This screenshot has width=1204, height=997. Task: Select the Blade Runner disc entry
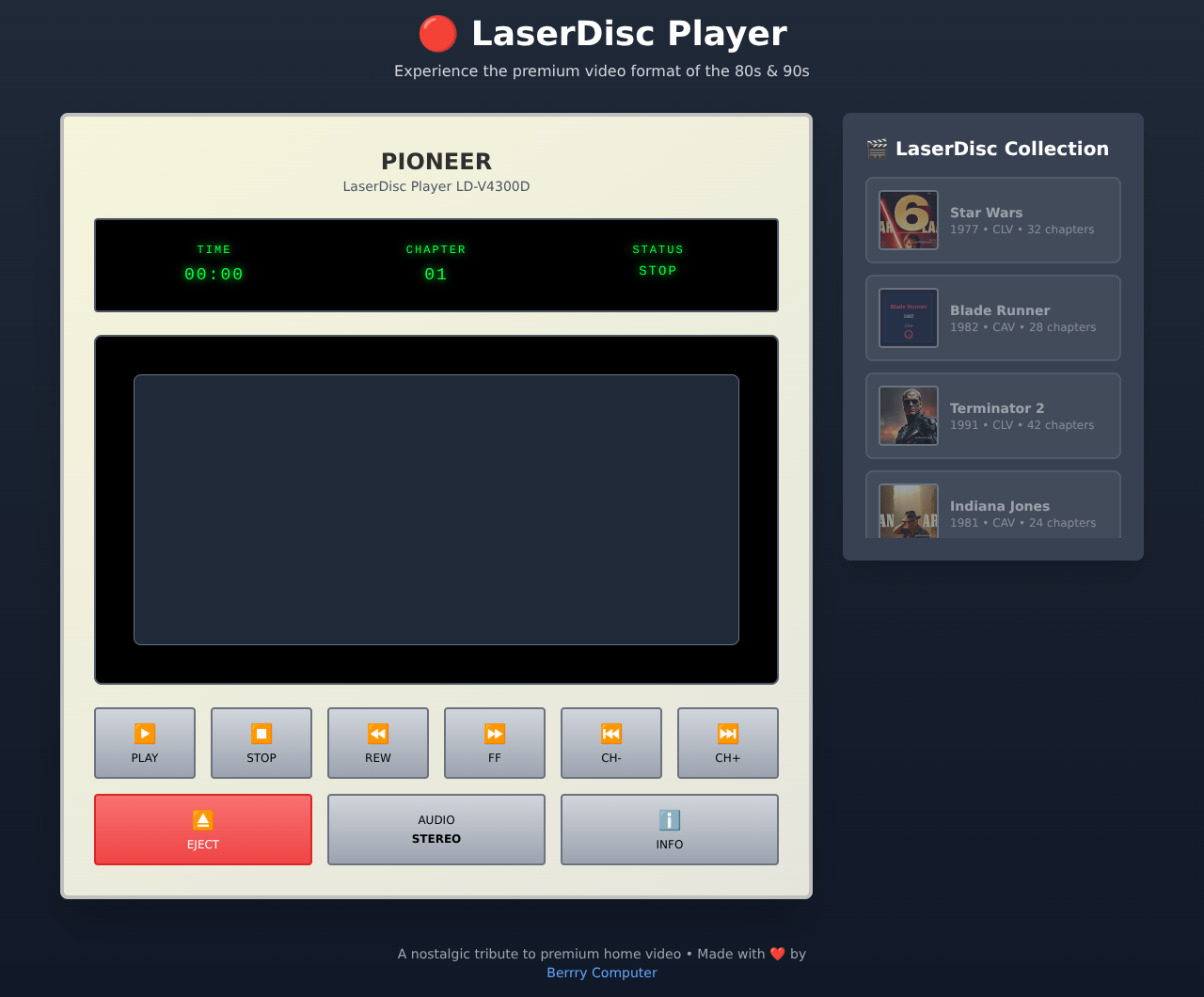coord(992,318)
